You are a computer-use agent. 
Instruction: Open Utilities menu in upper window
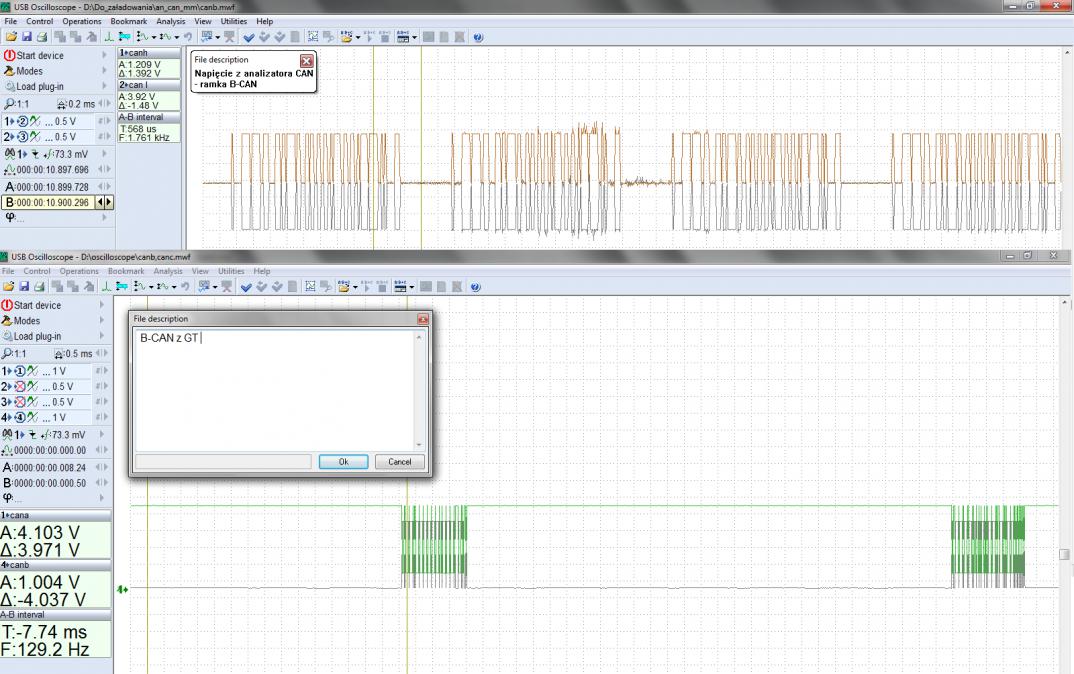(x=234, y=21)
